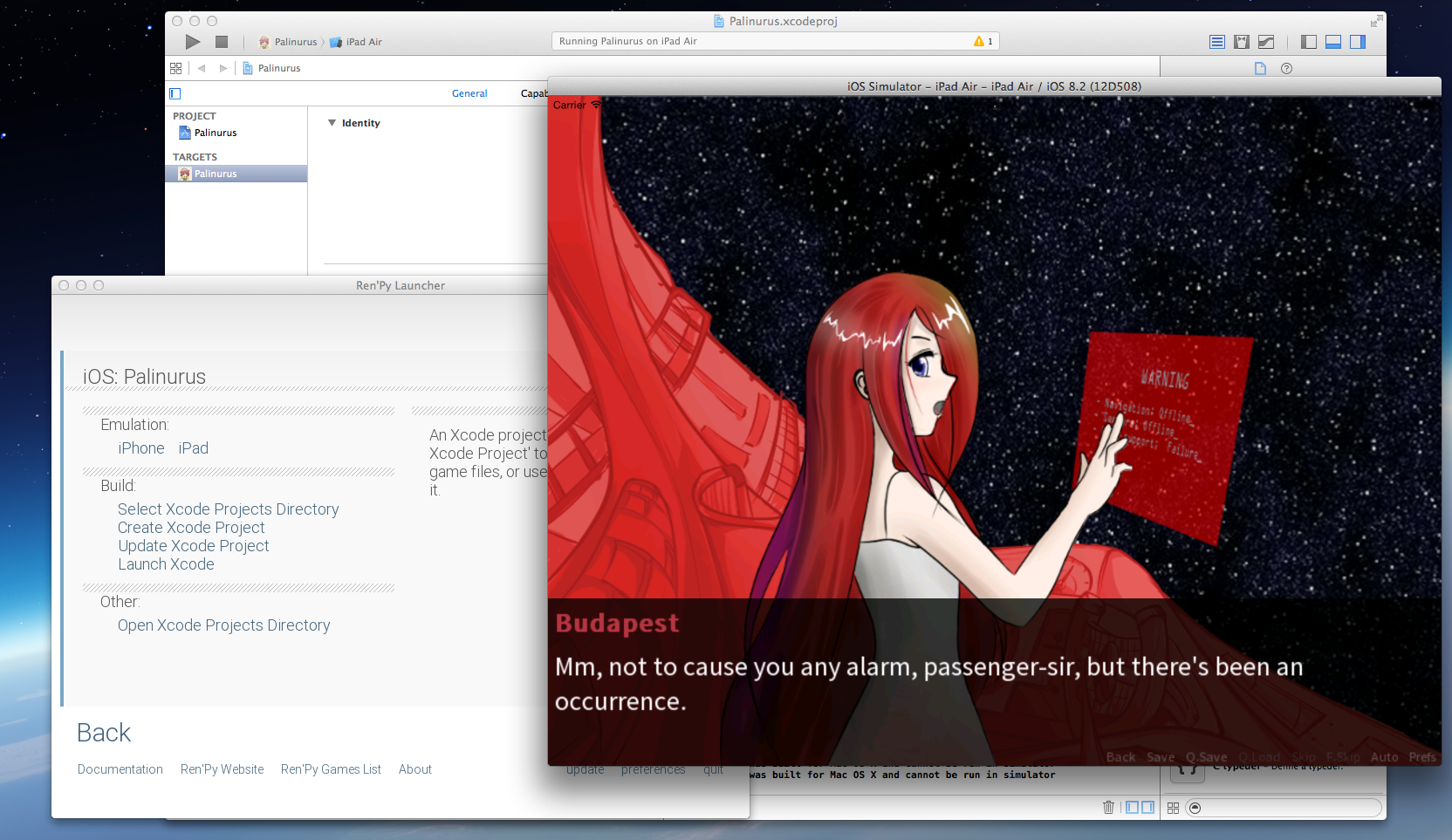Toggle the Xcode navigator panel

(x=1309, y=42)
